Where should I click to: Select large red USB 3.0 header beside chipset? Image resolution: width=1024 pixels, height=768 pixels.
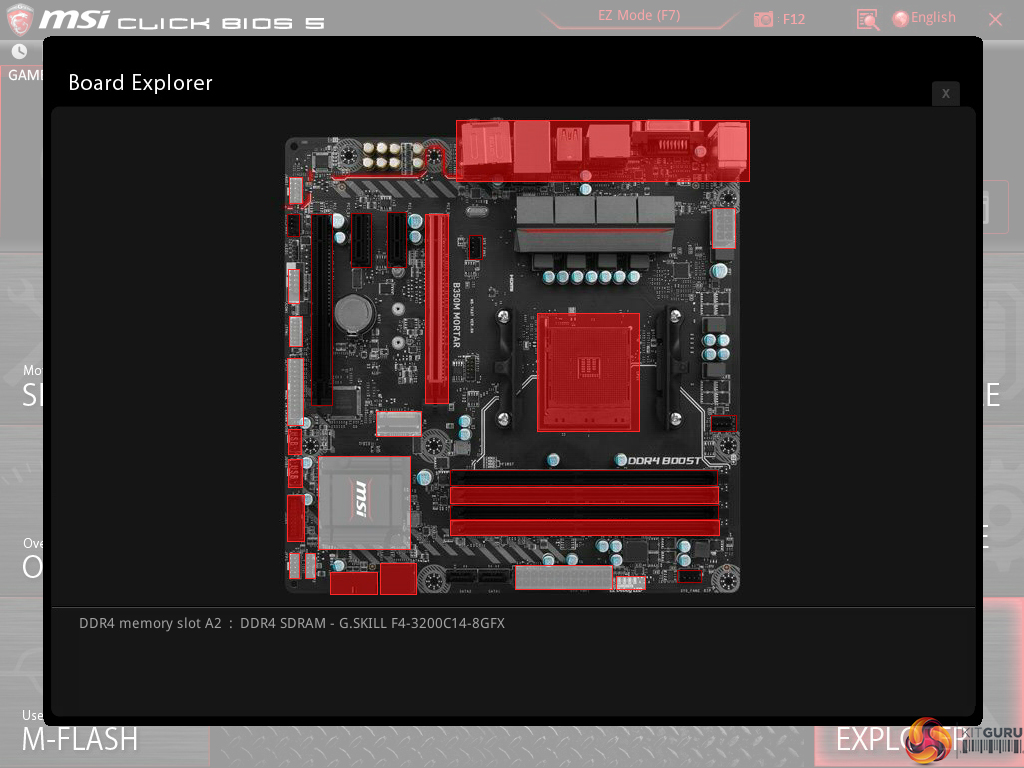tap(296, 518)
